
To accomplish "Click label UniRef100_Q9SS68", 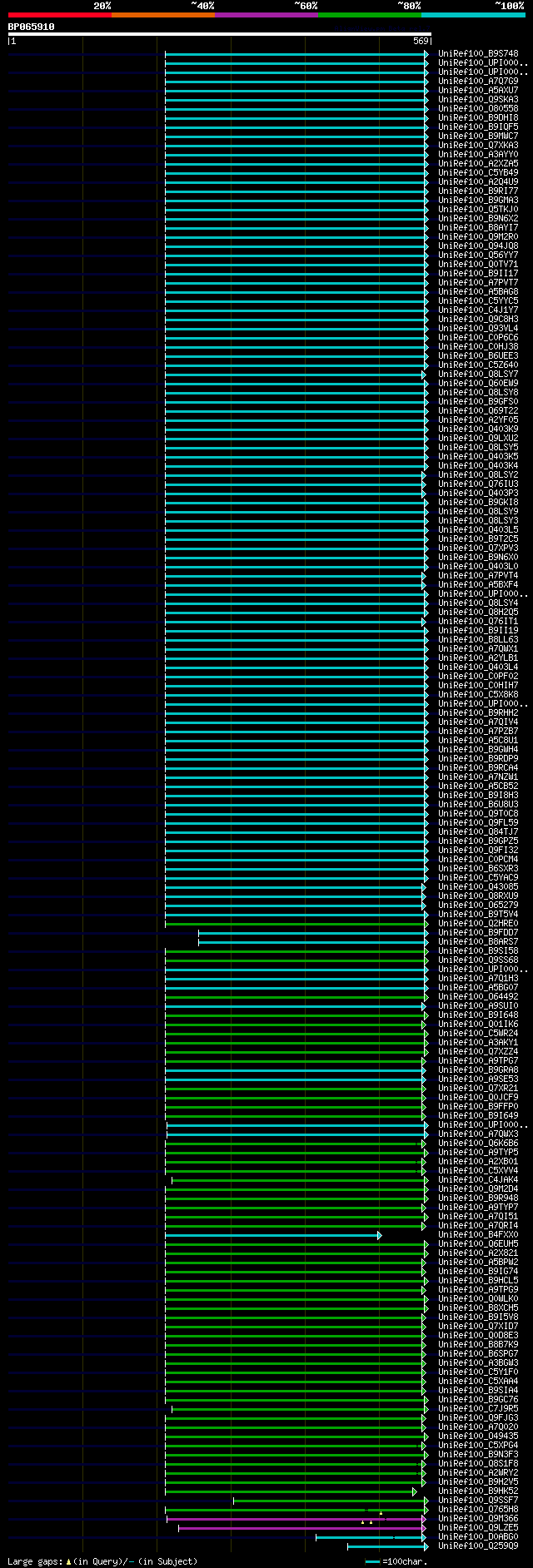I will click(478, 960).
